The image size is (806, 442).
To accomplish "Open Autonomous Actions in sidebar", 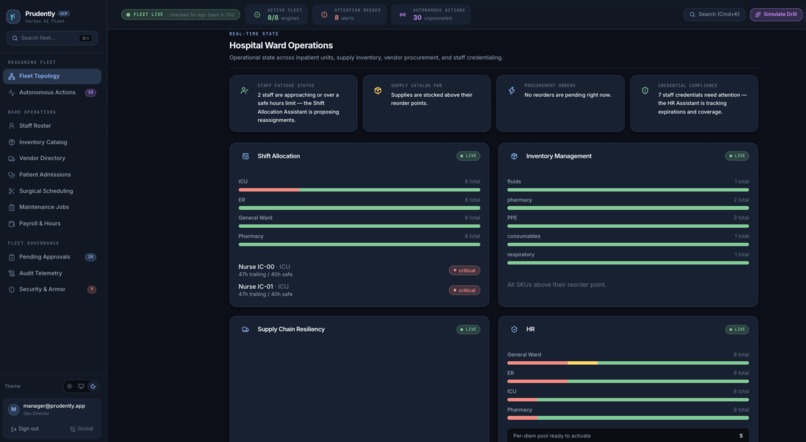I will click(x=52, y=93).
